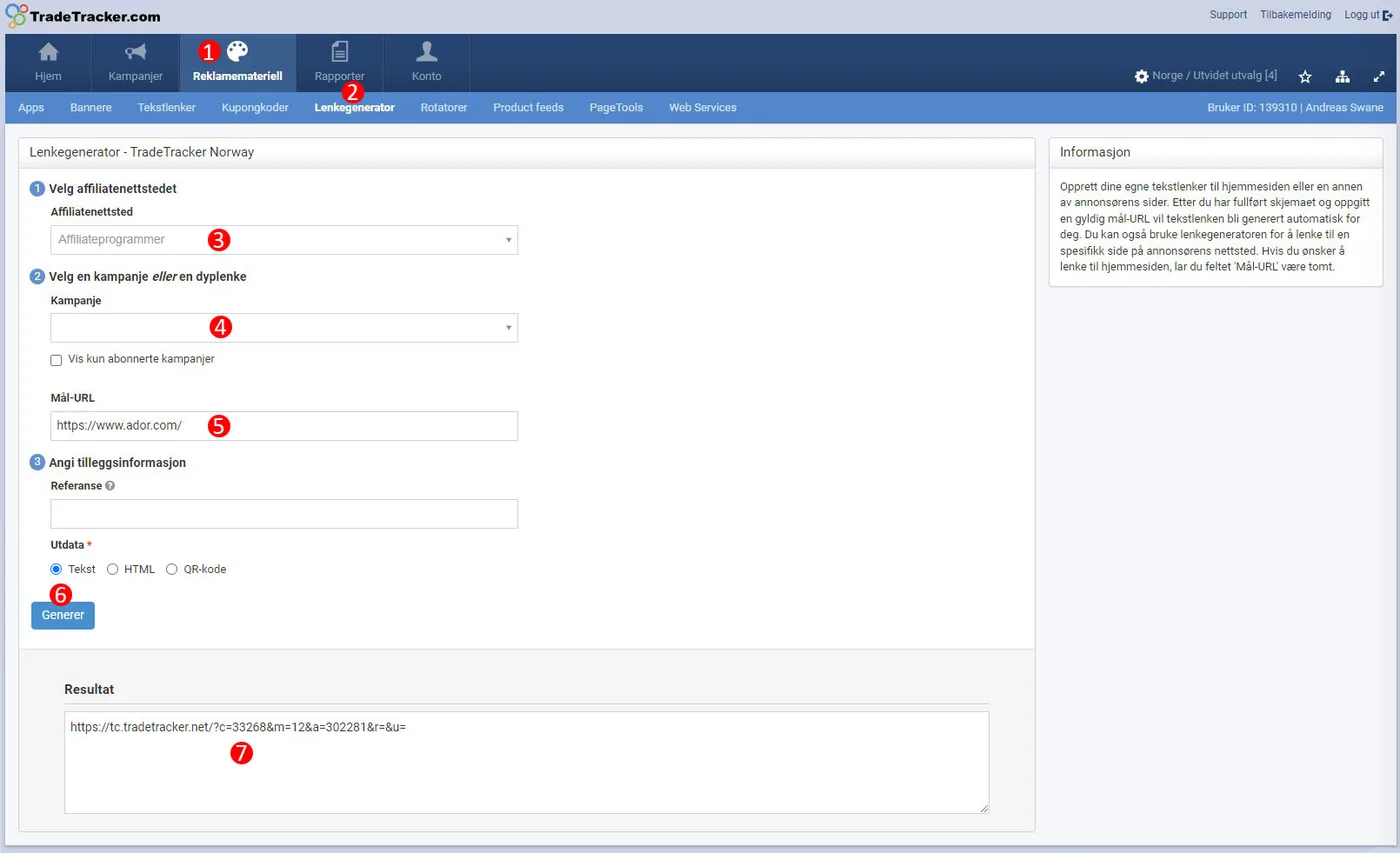
Task: Select the Reklamemateriell palette icon
Action: (x=238, y=52)
